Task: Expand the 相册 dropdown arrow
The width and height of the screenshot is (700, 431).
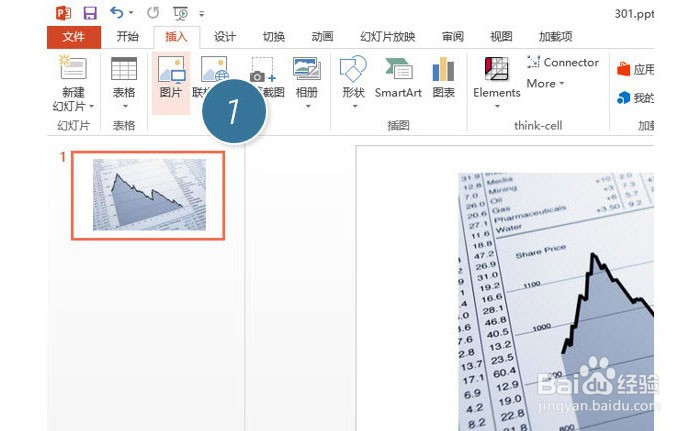Action: 308,106
